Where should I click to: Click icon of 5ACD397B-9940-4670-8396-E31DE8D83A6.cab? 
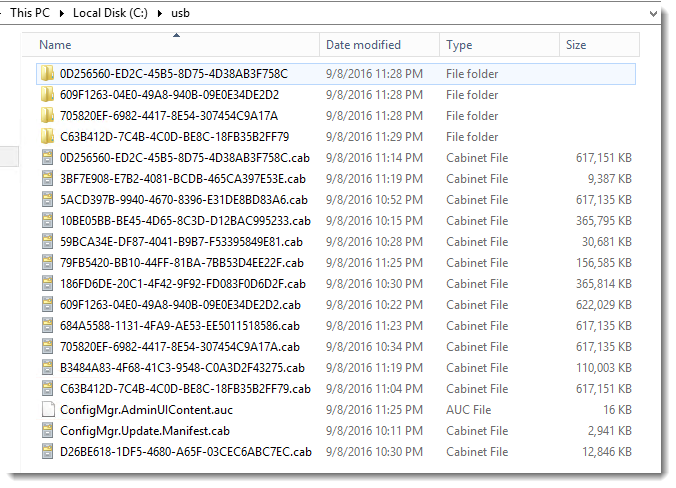tap(47, 200)
